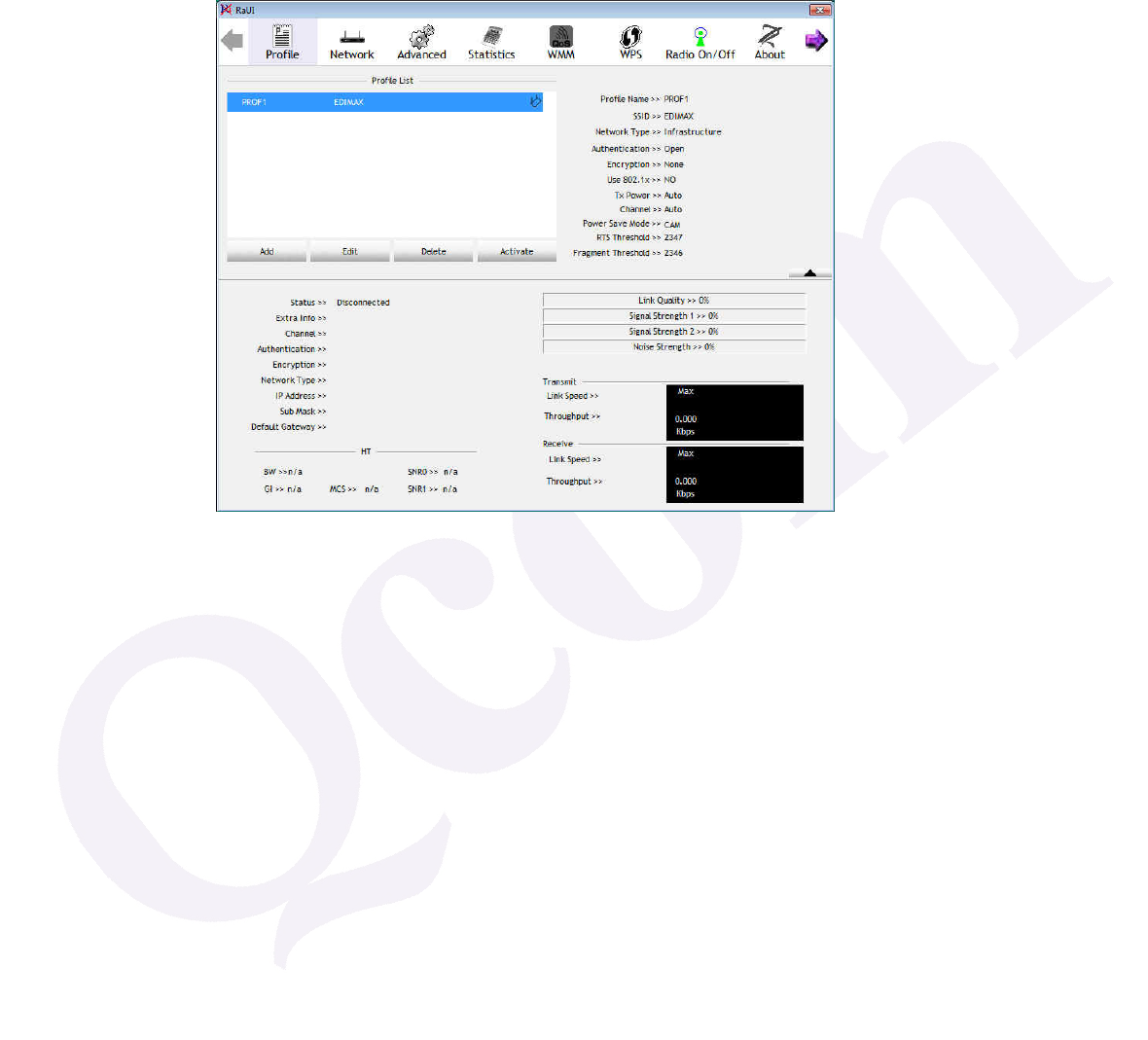Show the Statistics page

[491, 43]
